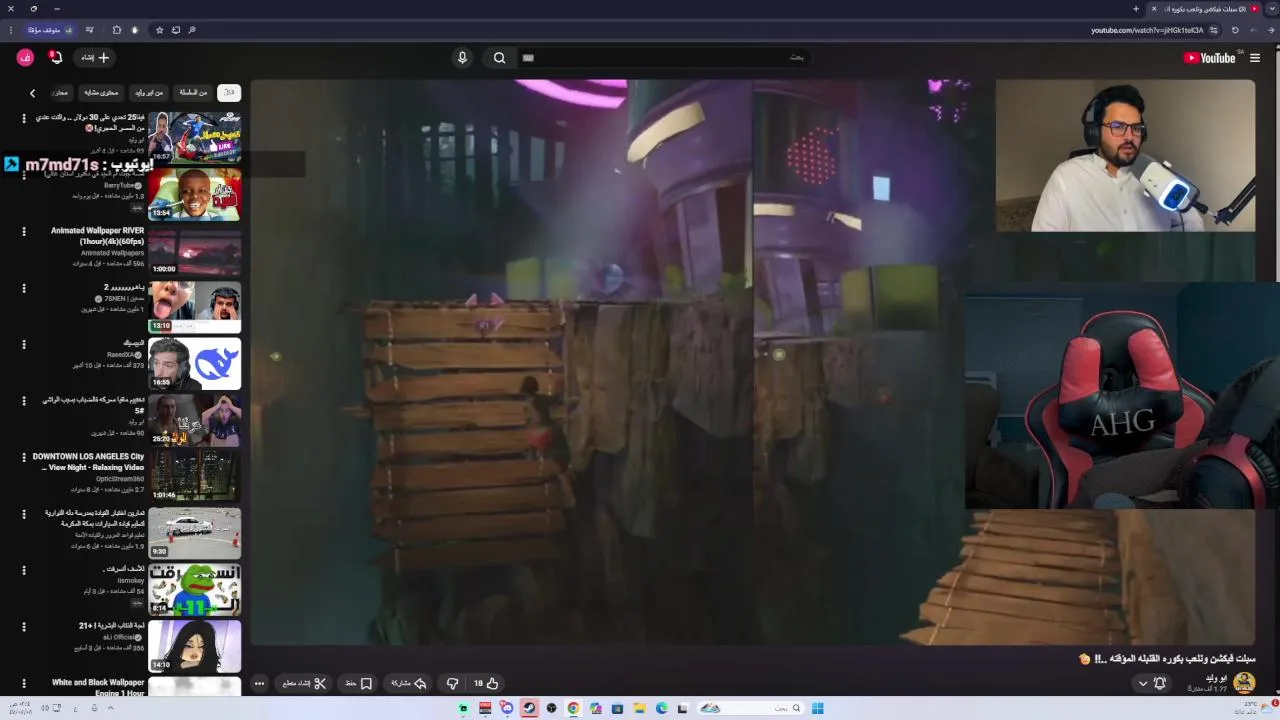1280x720 pixels.
Task: Close the YouTube browser tab
Action: [1153, 9]
